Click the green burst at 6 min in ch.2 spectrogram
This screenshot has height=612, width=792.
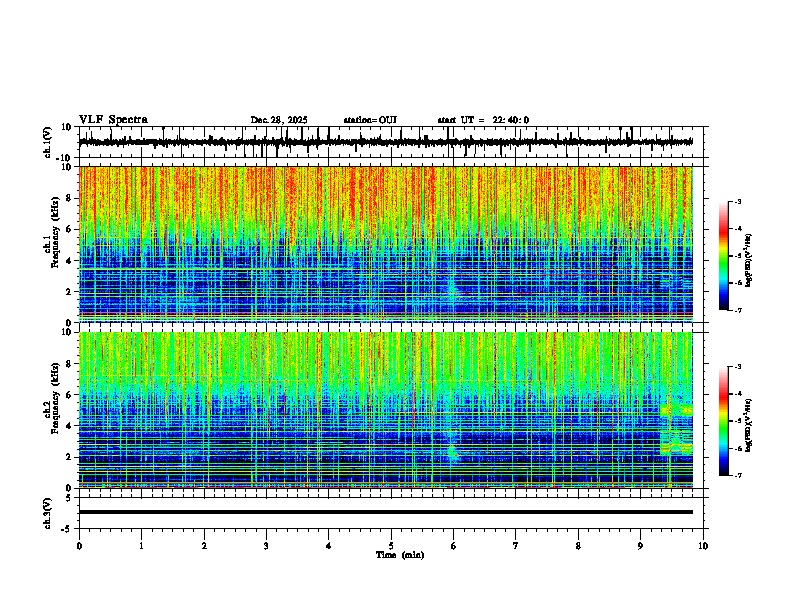pyautogui.click(x=453, y=452)
